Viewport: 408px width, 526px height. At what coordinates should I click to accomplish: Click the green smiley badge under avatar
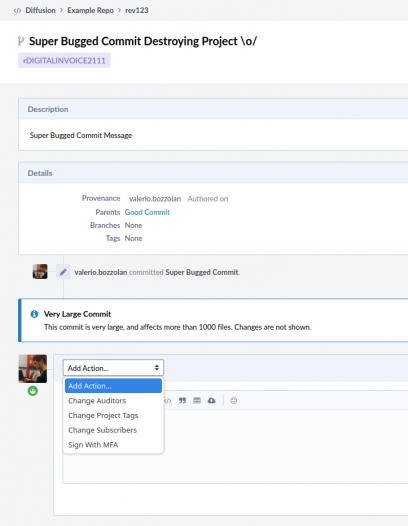[33, 391]
